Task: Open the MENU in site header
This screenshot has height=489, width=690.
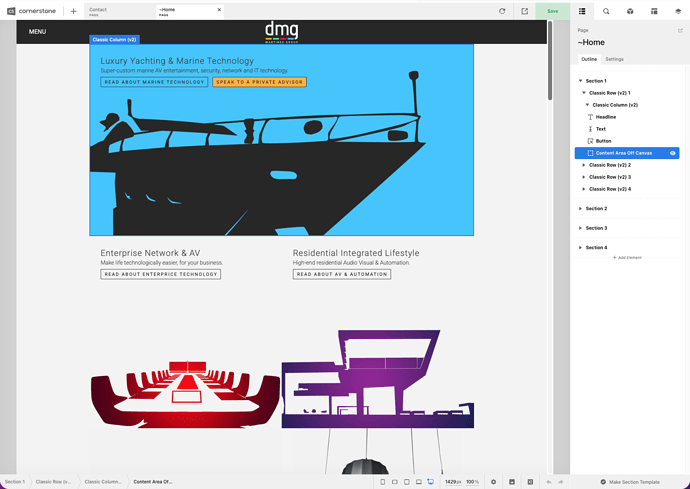Action: point(37,32)
